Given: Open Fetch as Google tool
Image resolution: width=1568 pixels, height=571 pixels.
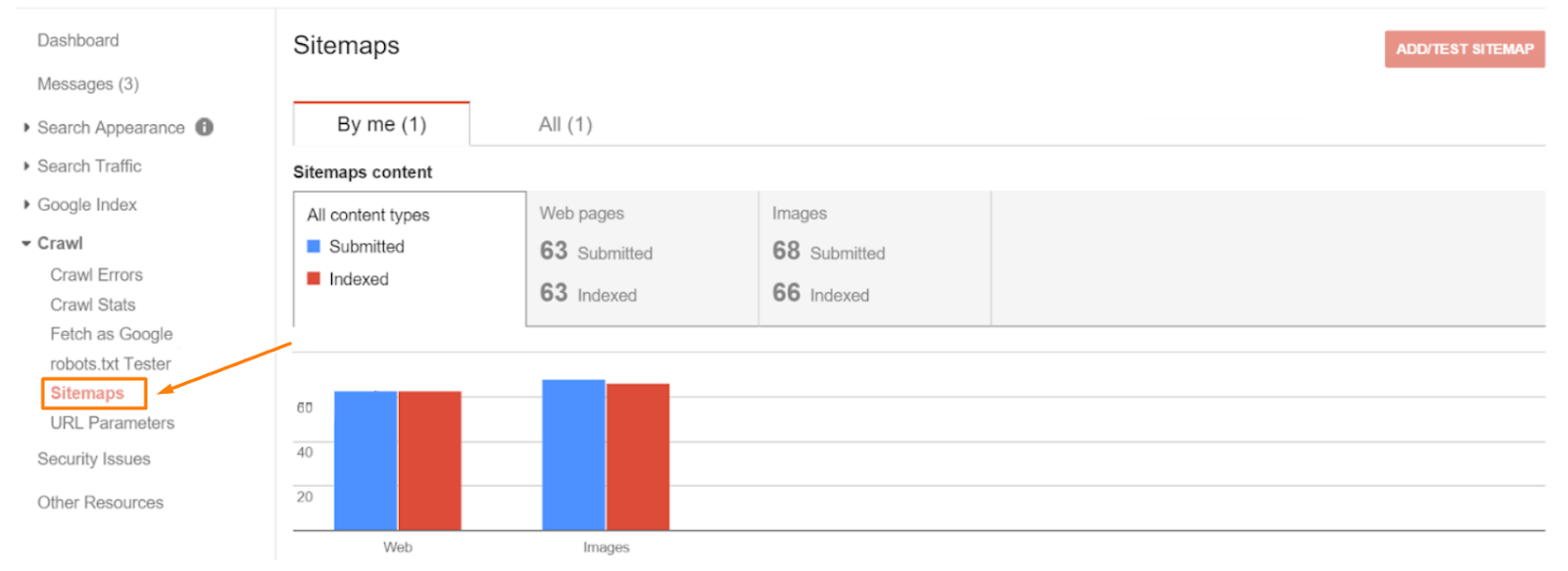Looking at the screenshot, I should point(112,334).
